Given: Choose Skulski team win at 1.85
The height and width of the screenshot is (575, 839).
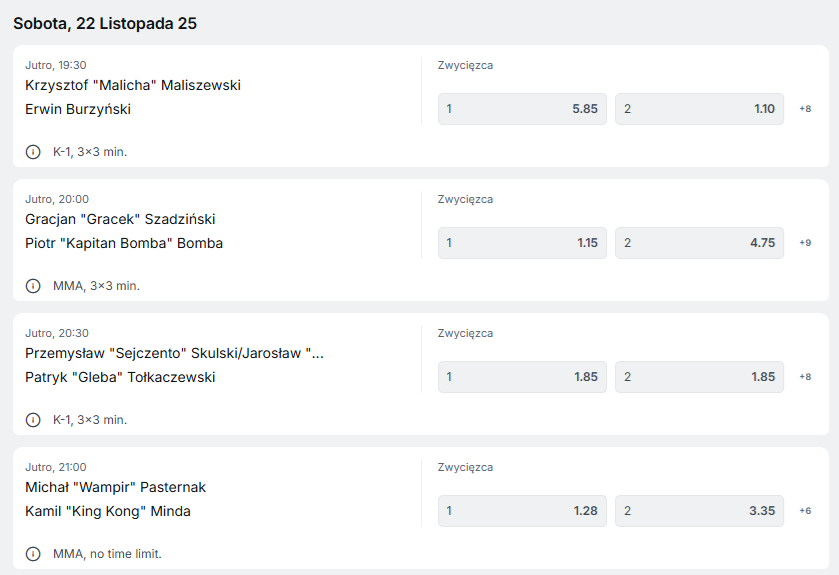Looking at the screenshot, I should pos(522,377).
